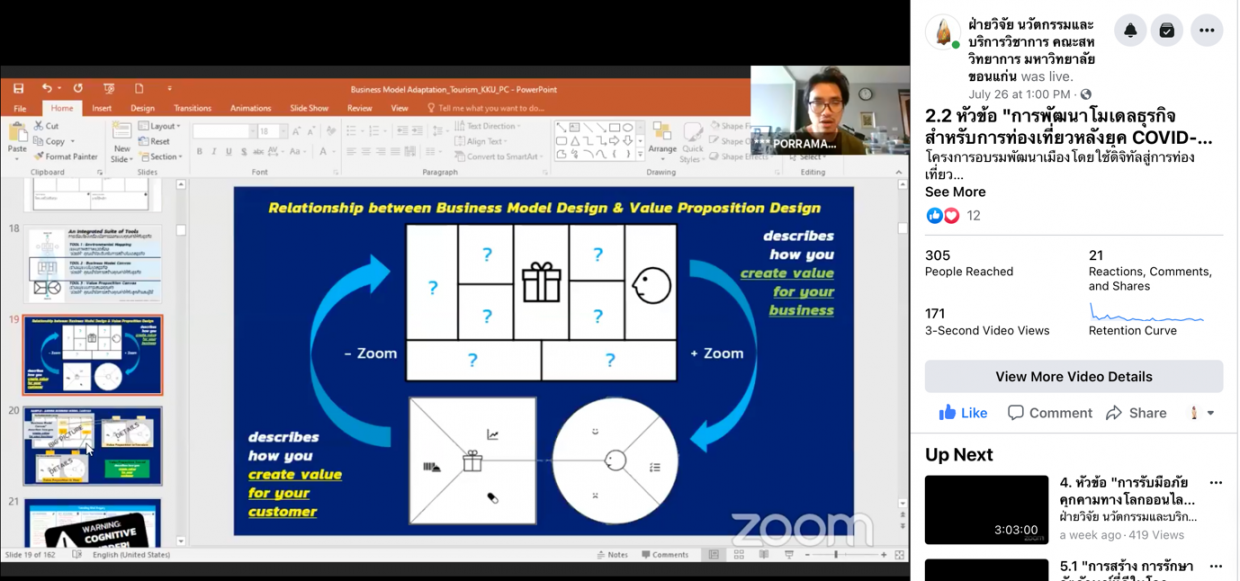Open the font size dropdown showing 18
Viewport: 1240px width, 581px height.
coord(273,131)
